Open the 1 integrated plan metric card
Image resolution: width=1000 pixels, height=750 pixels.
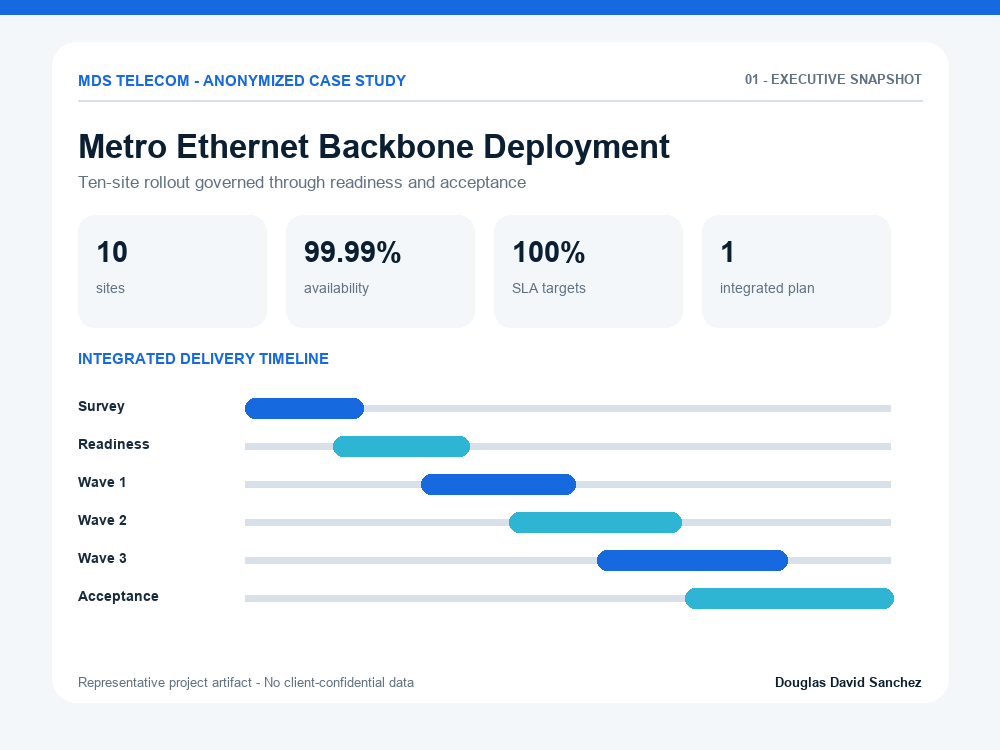click(796, 271)
